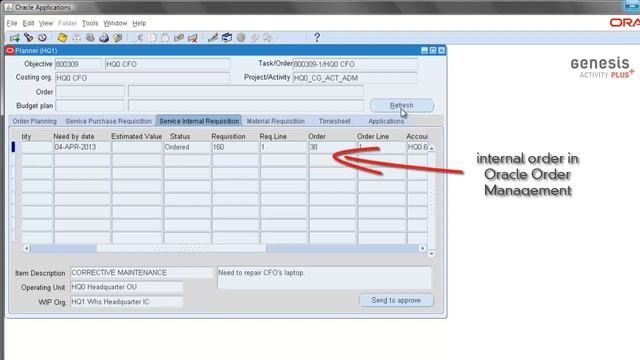
Task: Click the WIP Org field HQ1 Whs Headquarter IC
Action: [127, 302]
